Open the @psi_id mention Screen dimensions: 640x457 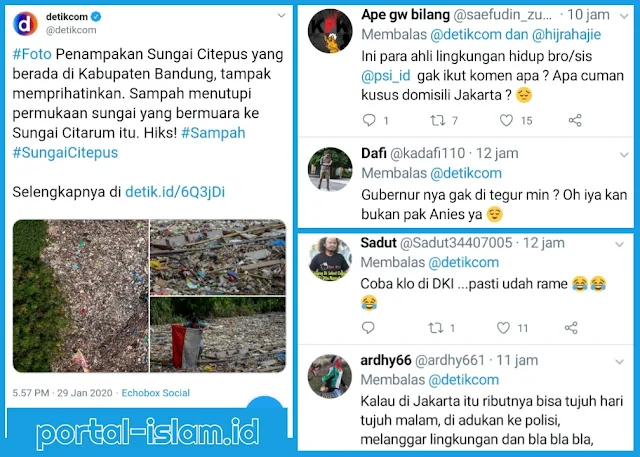pyautogui.click(x=386, y=75)
